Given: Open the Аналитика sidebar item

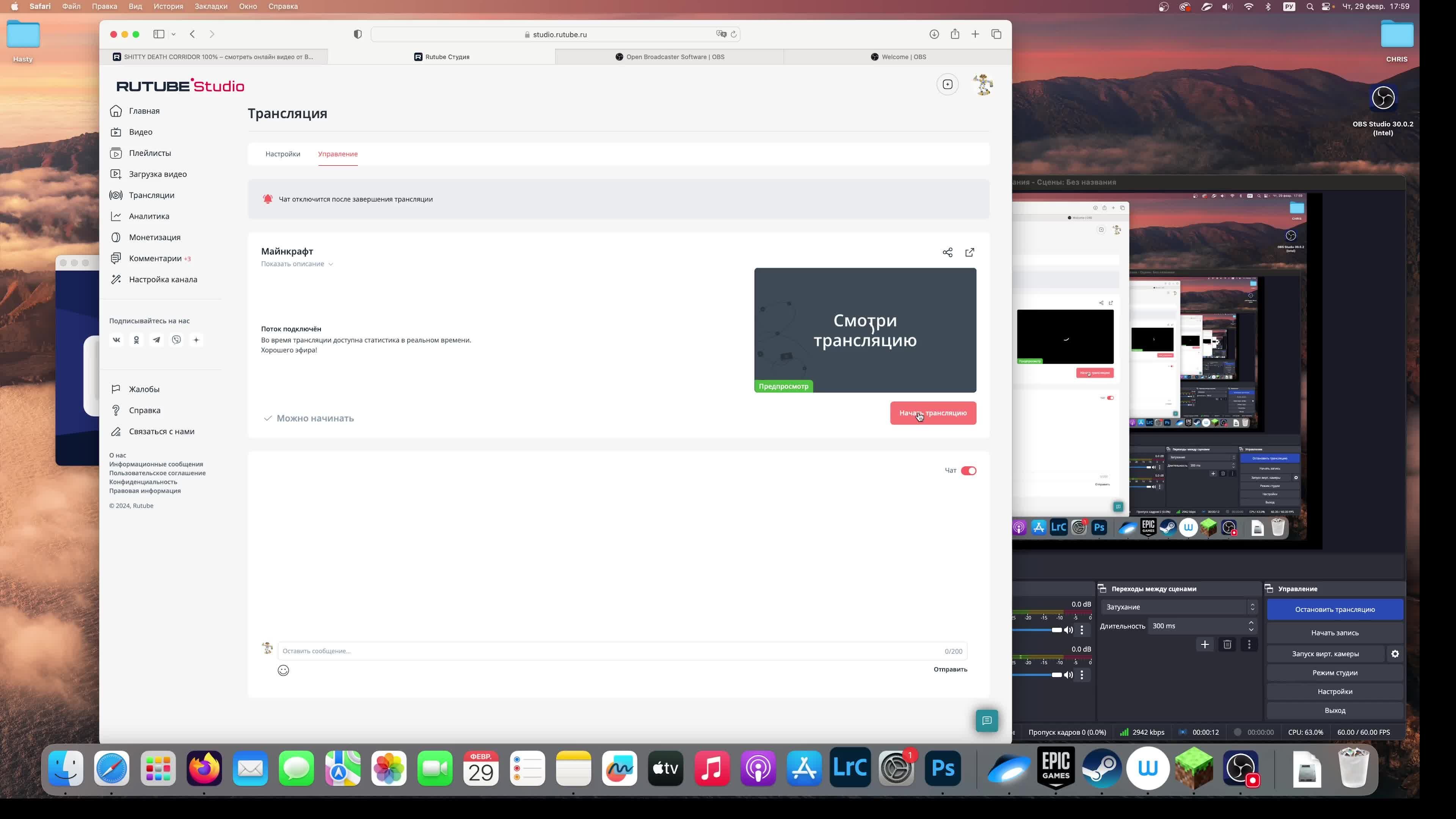Looking at the screenshot, I should (149, 216).
